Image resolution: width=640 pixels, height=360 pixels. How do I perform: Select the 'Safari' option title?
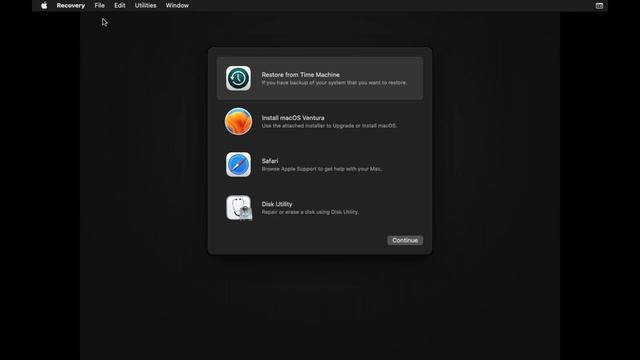point(270,161)
